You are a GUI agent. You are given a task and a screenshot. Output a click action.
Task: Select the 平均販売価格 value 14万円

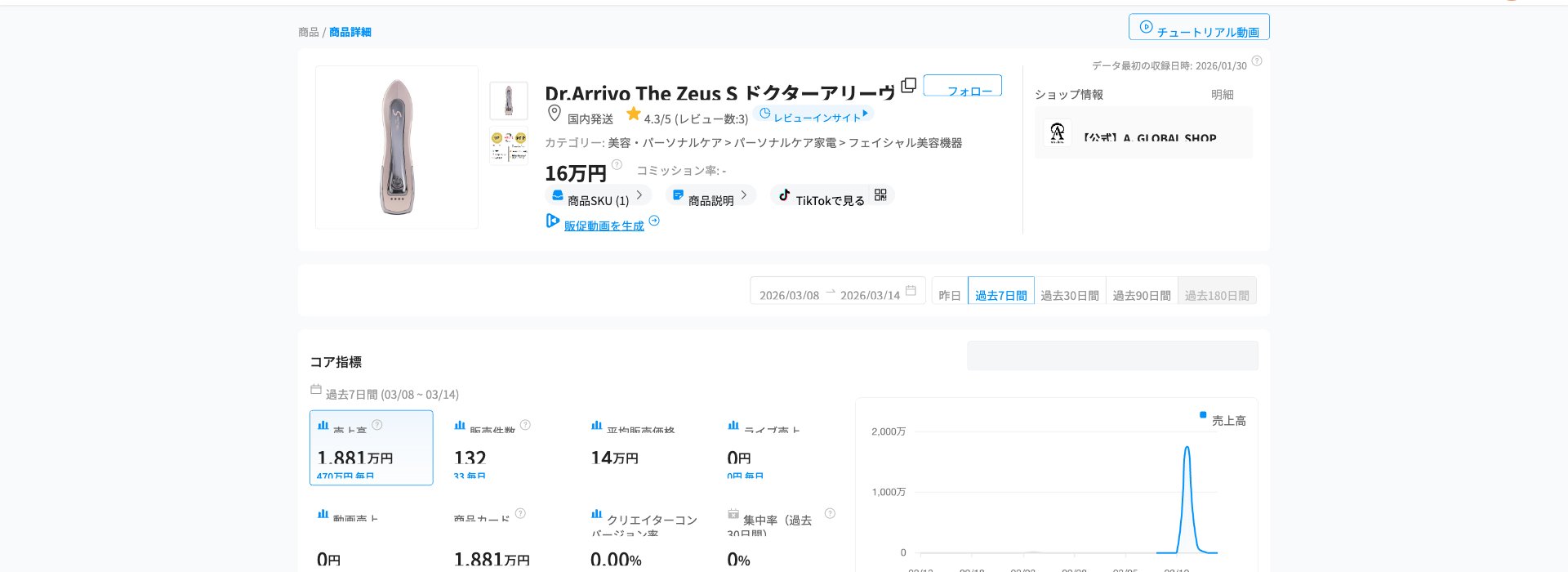614,458
